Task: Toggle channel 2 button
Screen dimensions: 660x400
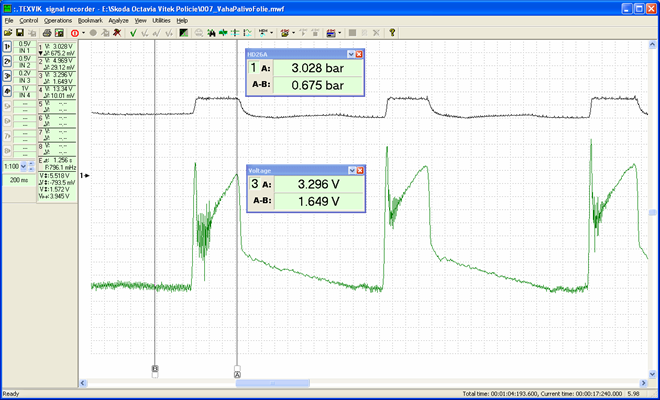Action: point(7,61)
